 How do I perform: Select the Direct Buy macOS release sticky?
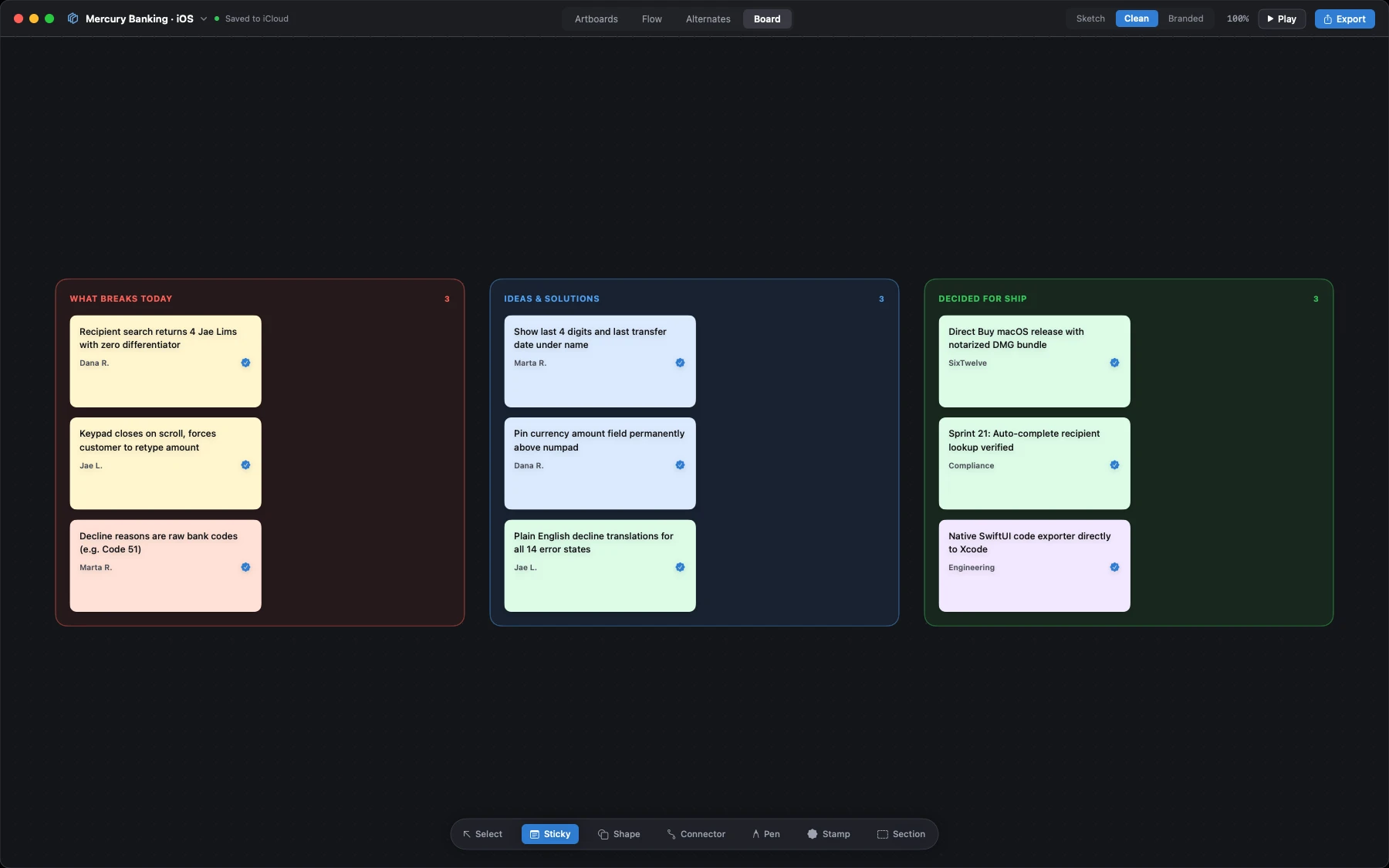pos(1035,361)
